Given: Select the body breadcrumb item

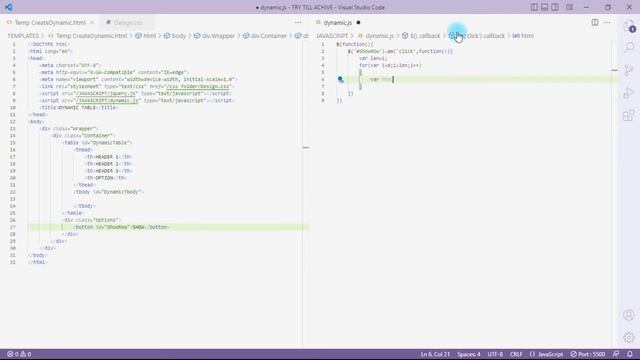Looking at the screenshot, I should 179,36.
